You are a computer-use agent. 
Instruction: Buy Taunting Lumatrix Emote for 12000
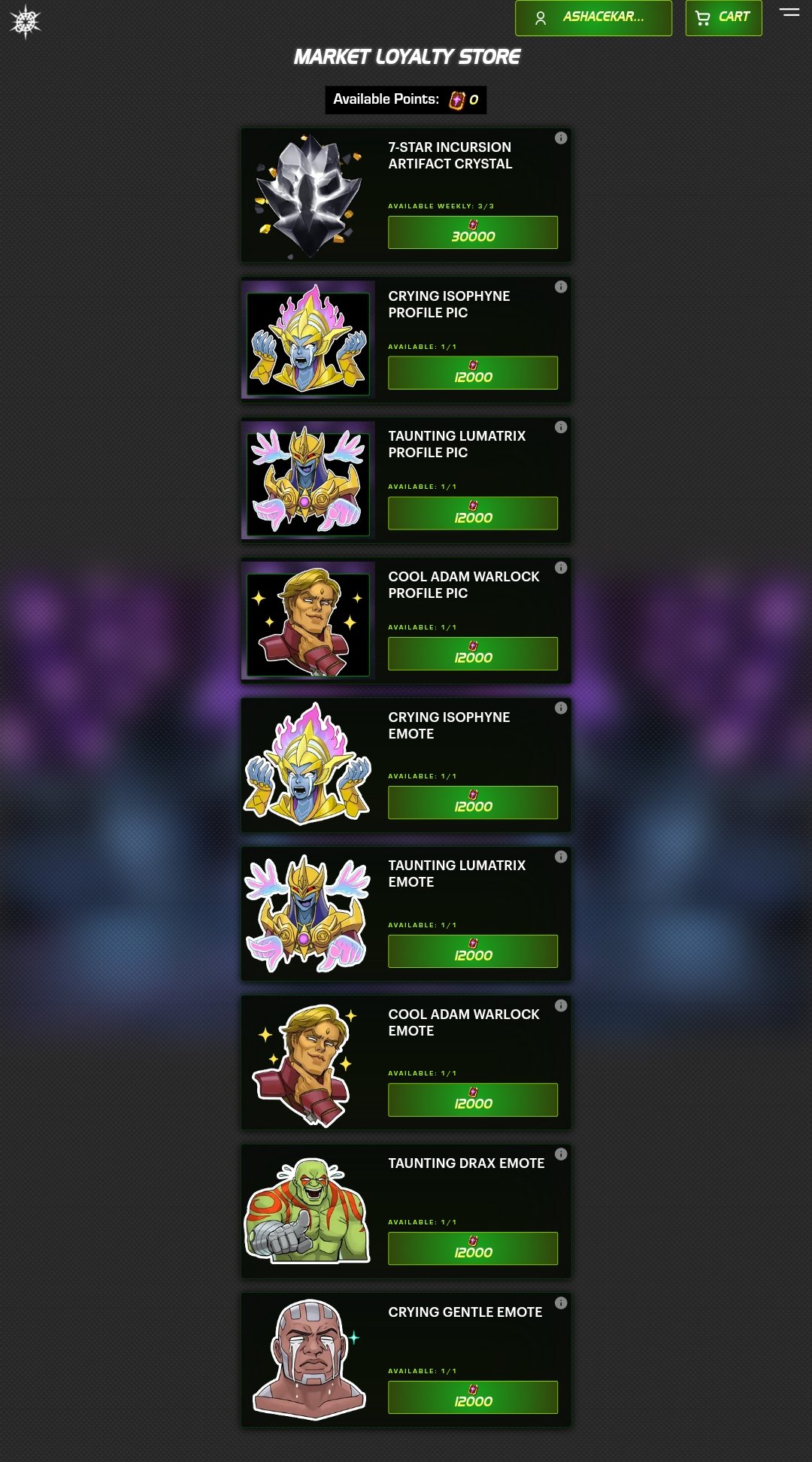(x=473, y=951)
